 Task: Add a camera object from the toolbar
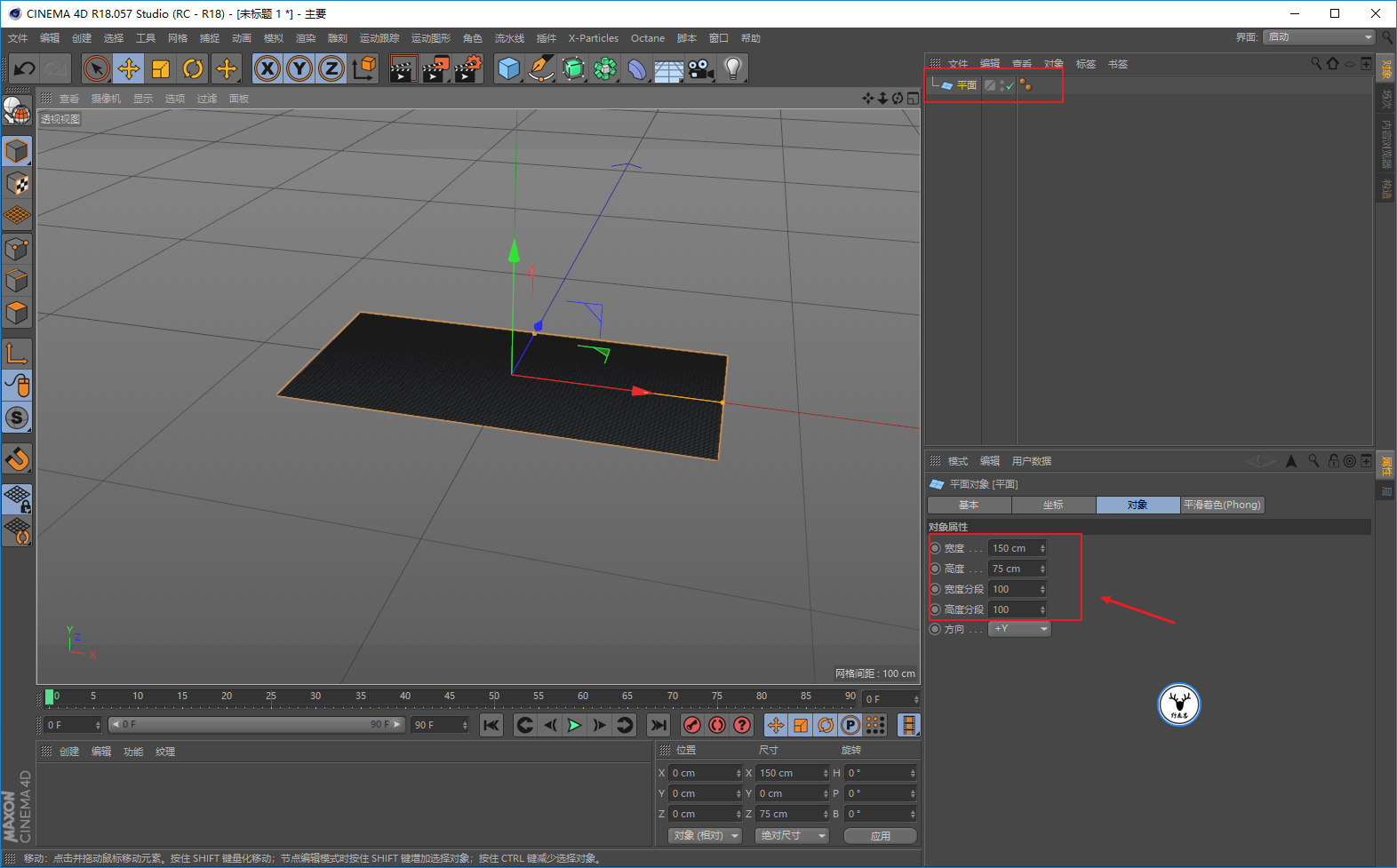tap(701, 68)
